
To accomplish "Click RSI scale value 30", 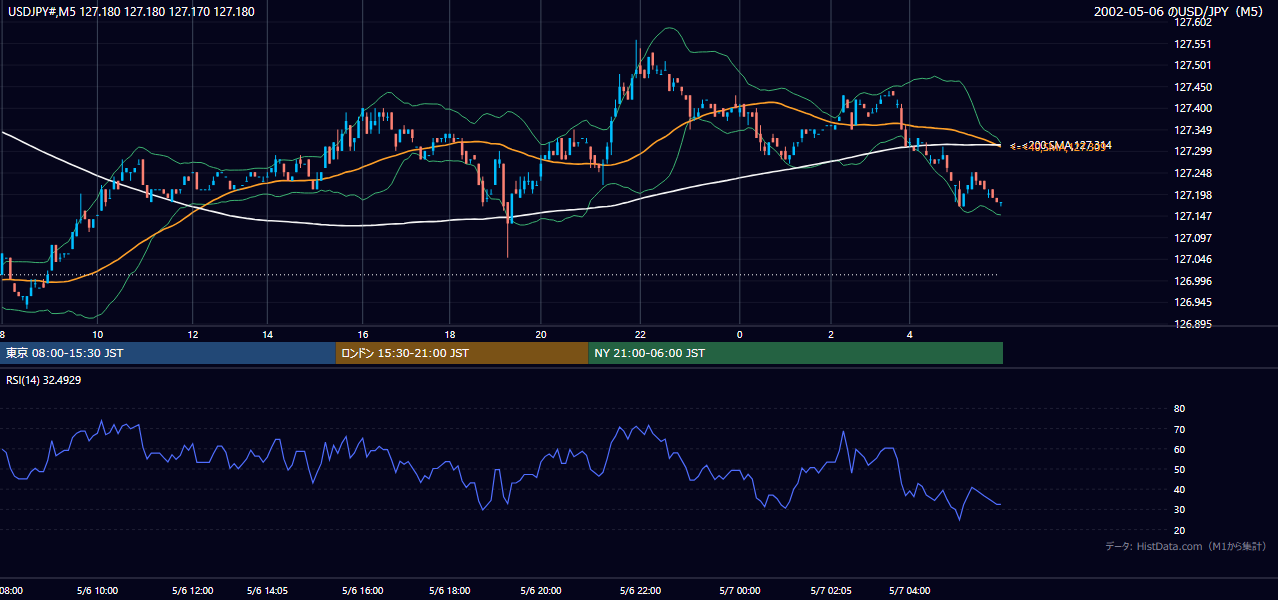I will [1179, 510].
